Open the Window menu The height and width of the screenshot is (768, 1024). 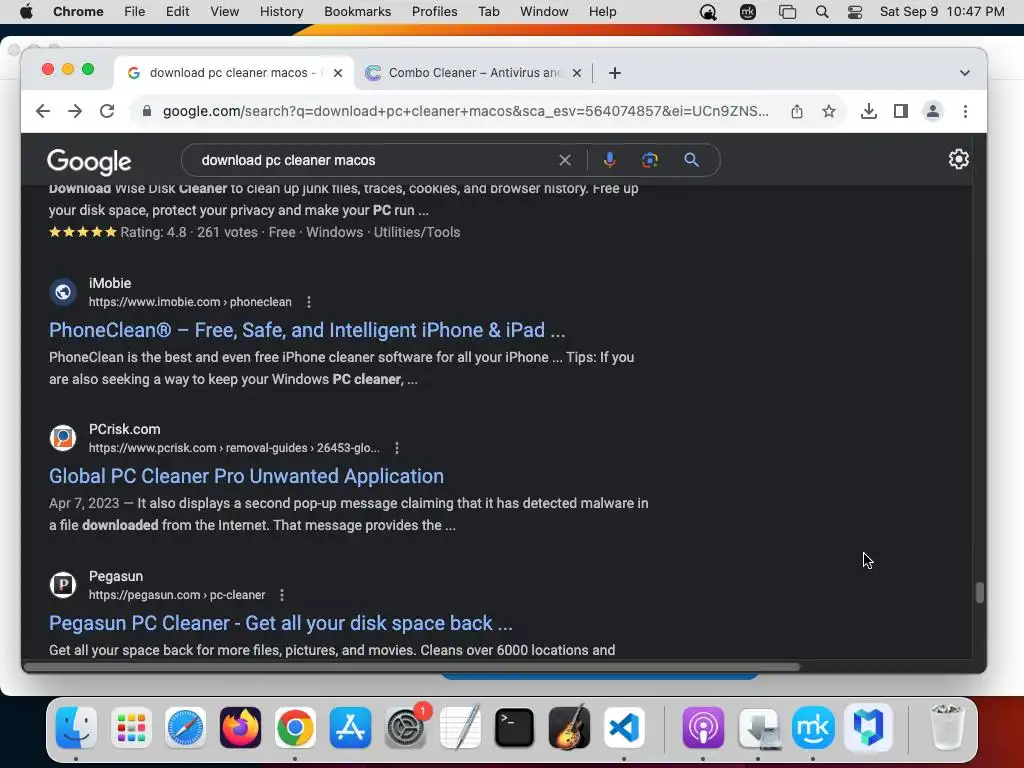click(x=544, y=12)
